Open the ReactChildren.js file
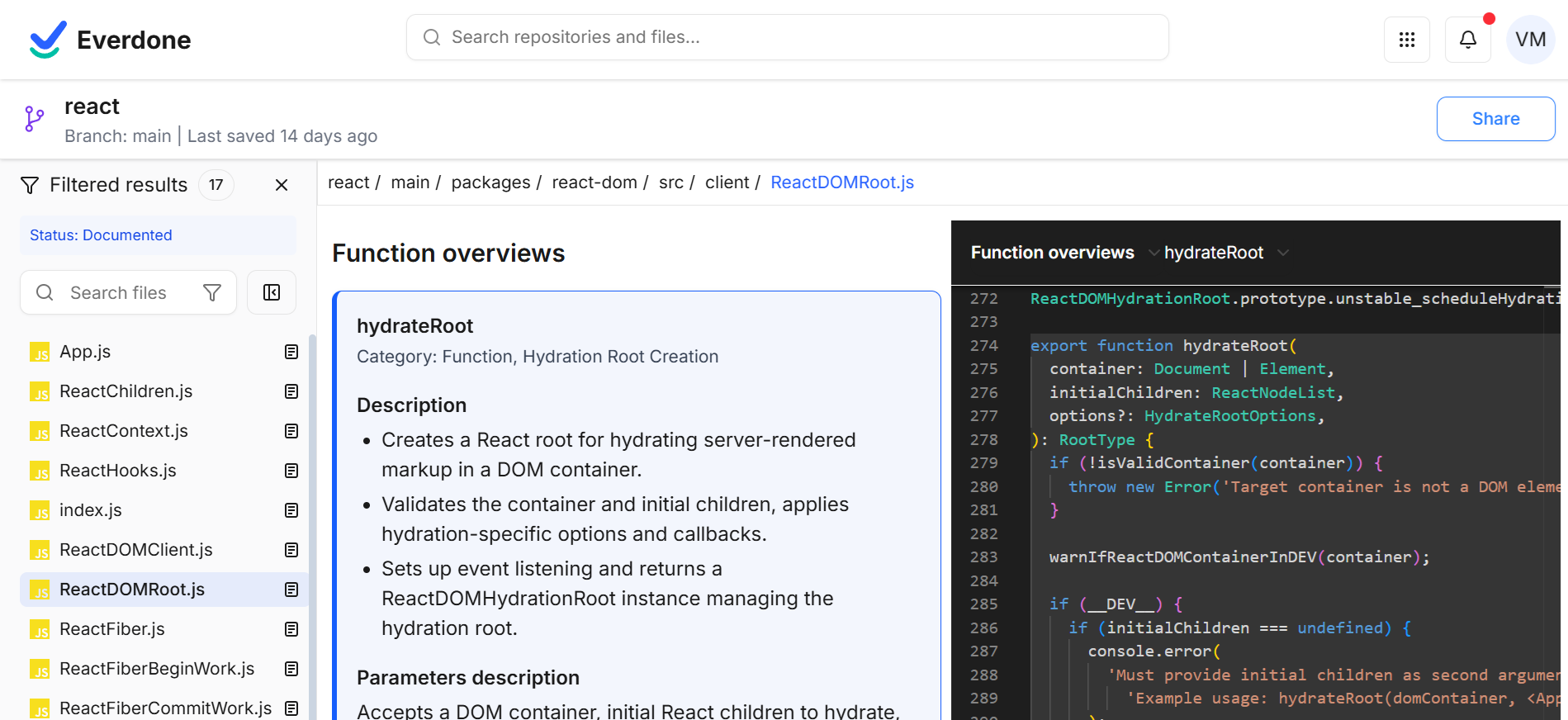 point(163,391)
